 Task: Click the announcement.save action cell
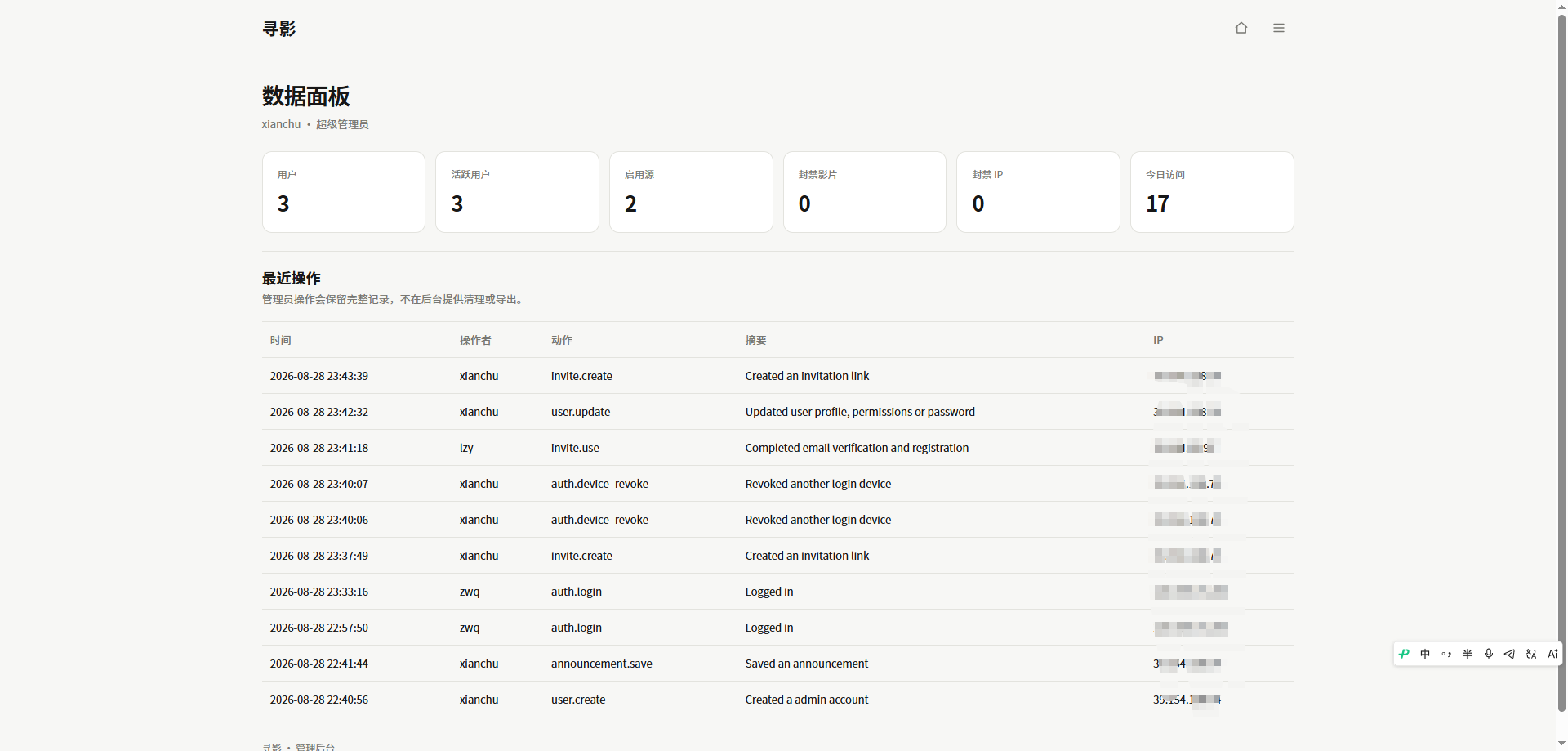point(602,664)
